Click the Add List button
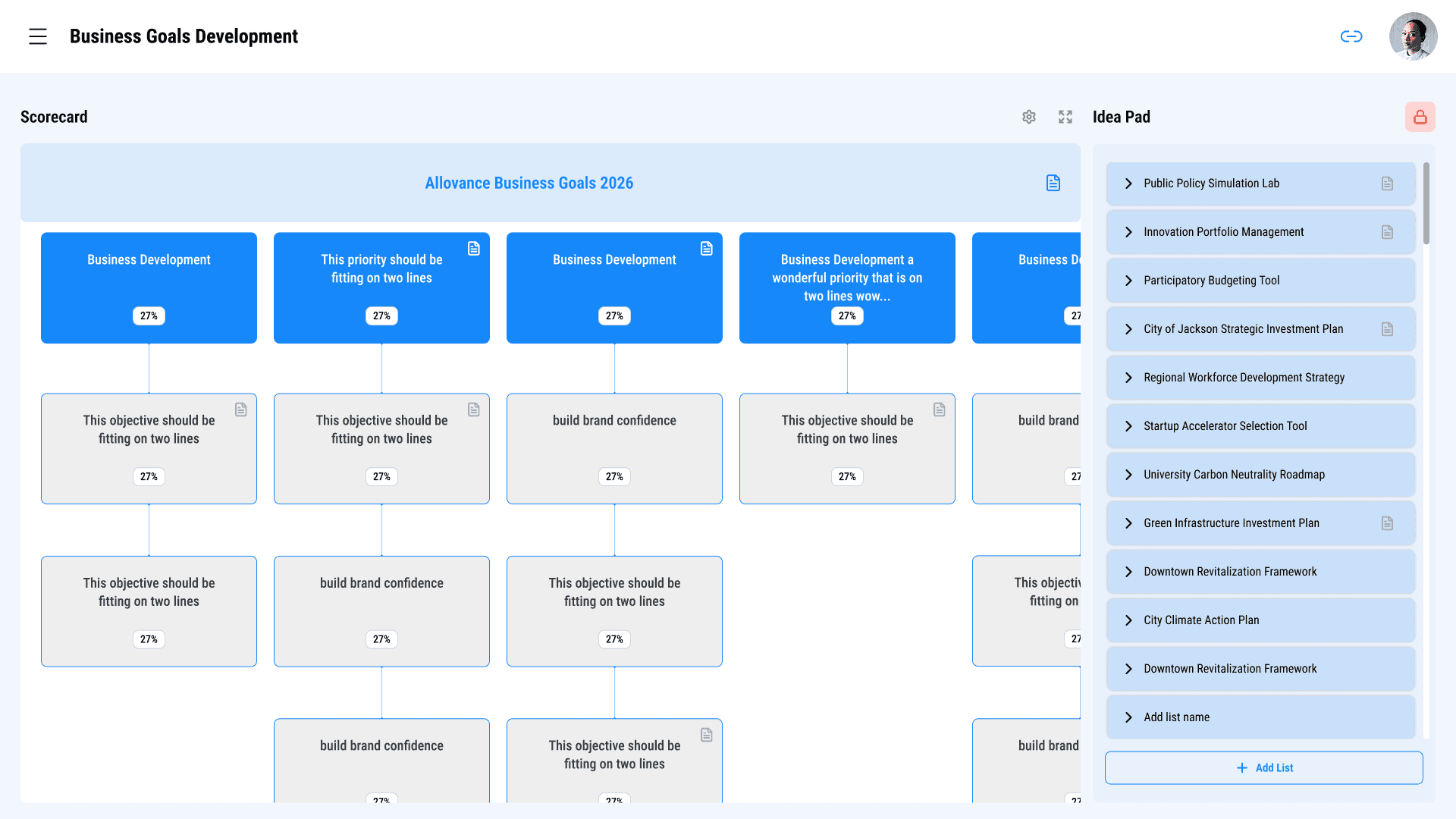1456x819 pixels. [x=1263, y=767]
